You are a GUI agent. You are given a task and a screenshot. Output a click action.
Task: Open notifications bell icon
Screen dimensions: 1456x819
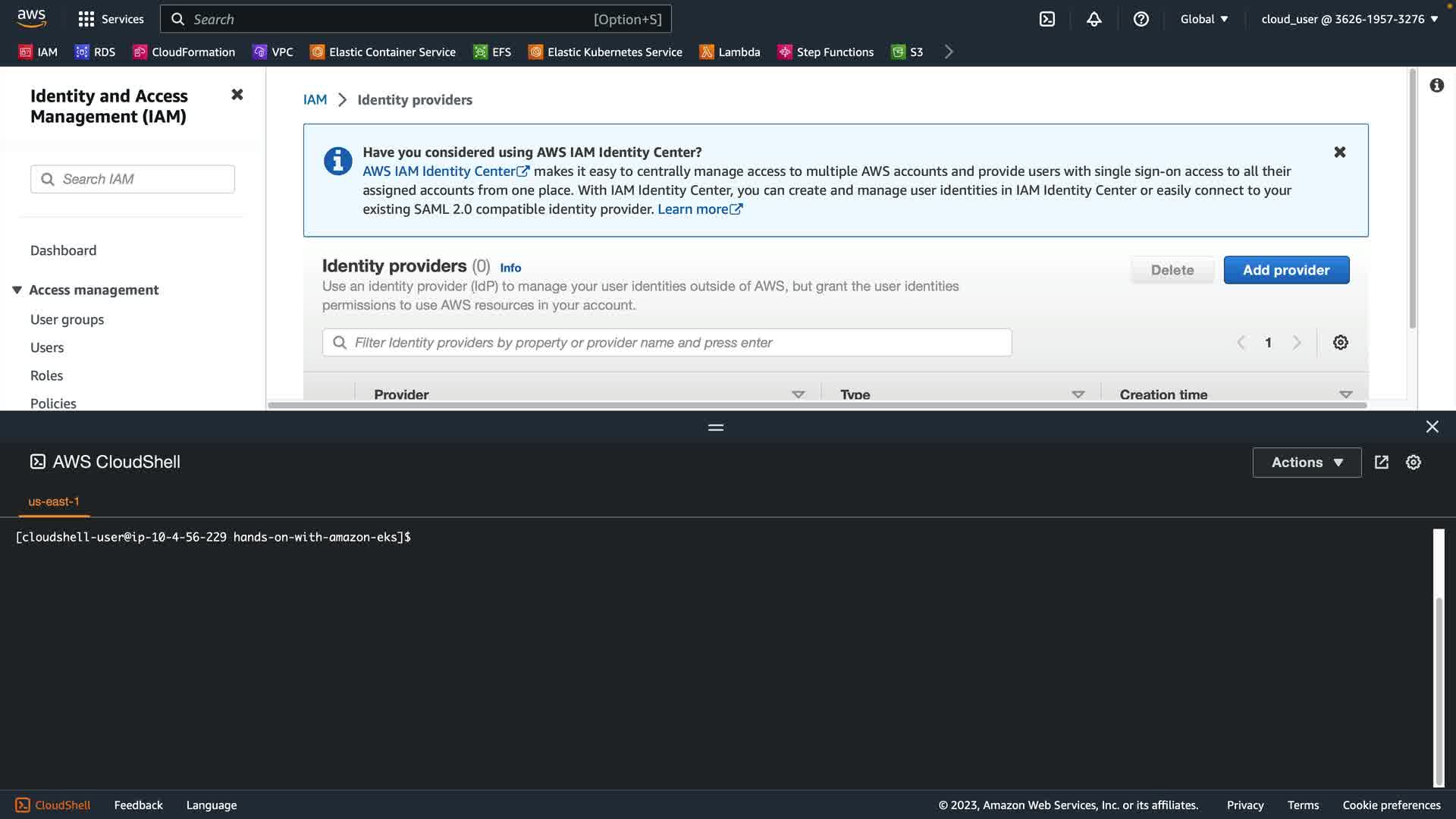click(1094, 19)
